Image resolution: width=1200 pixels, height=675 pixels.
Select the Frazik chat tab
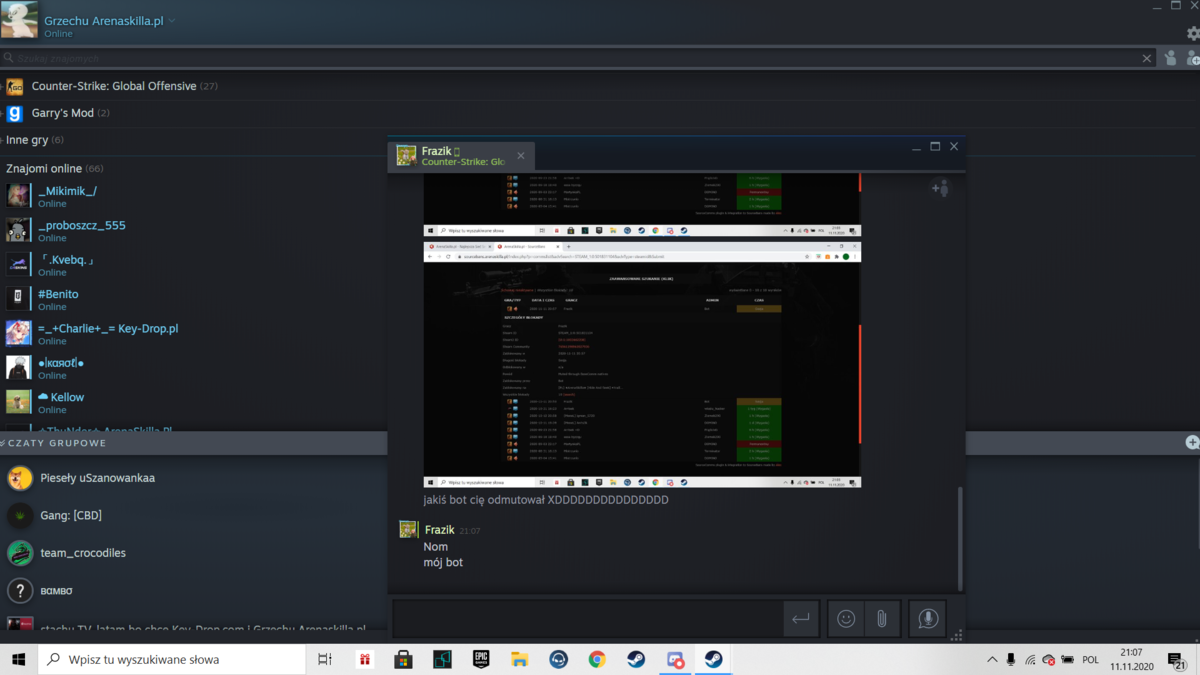pyautogui.click(x=460, y=155)
